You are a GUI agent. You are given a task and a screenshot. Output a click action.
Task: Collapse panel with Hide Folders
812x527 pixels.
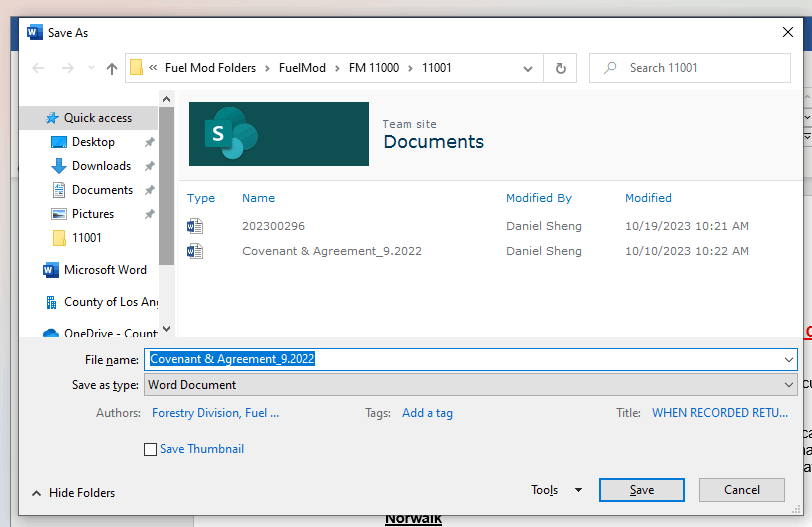(74, 493)
